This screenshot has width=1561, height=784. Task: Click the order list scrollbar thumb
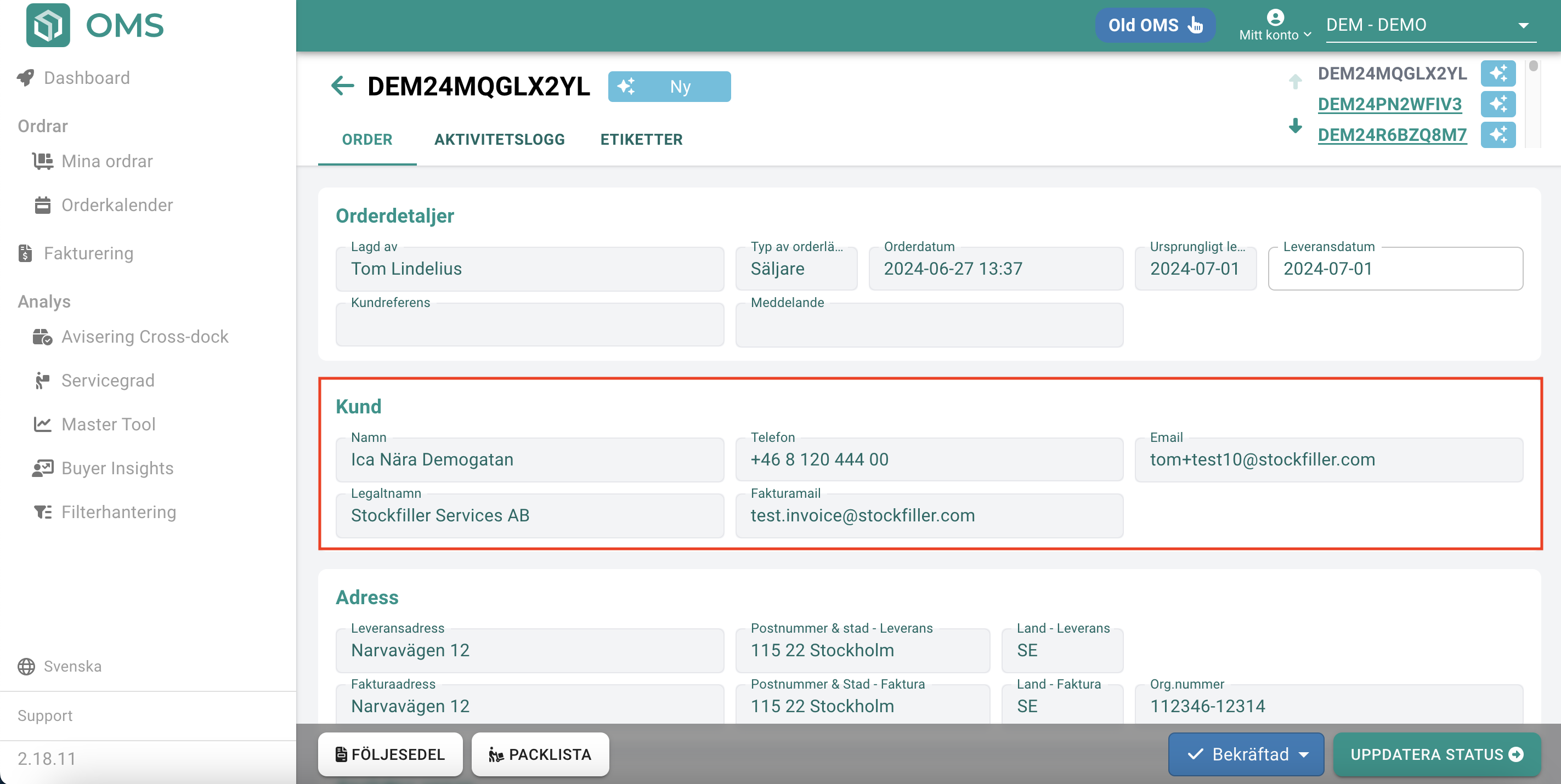click(1533, 66)
